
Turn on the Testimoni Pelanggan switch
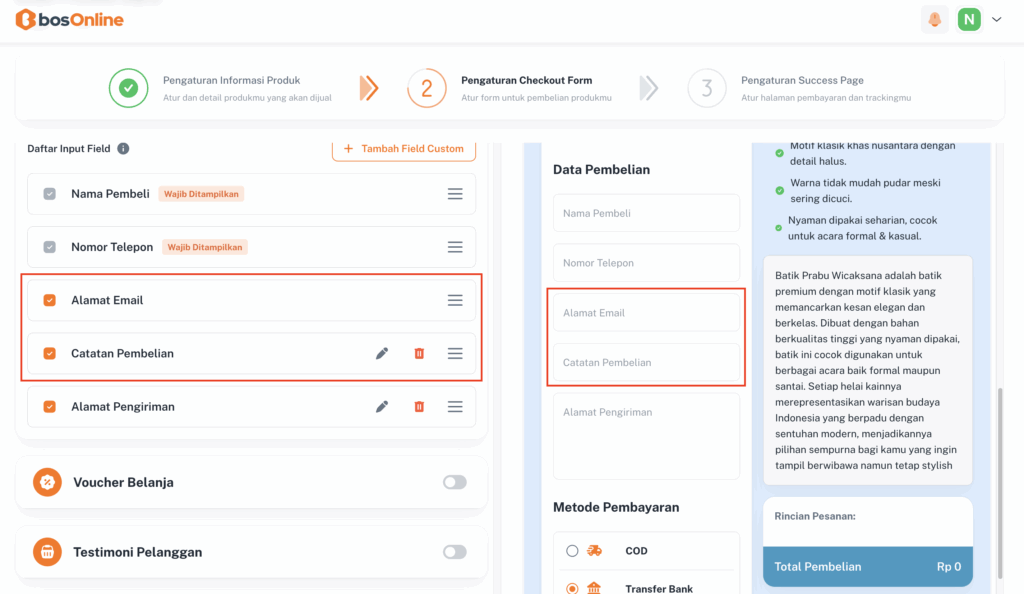point(454,552)
